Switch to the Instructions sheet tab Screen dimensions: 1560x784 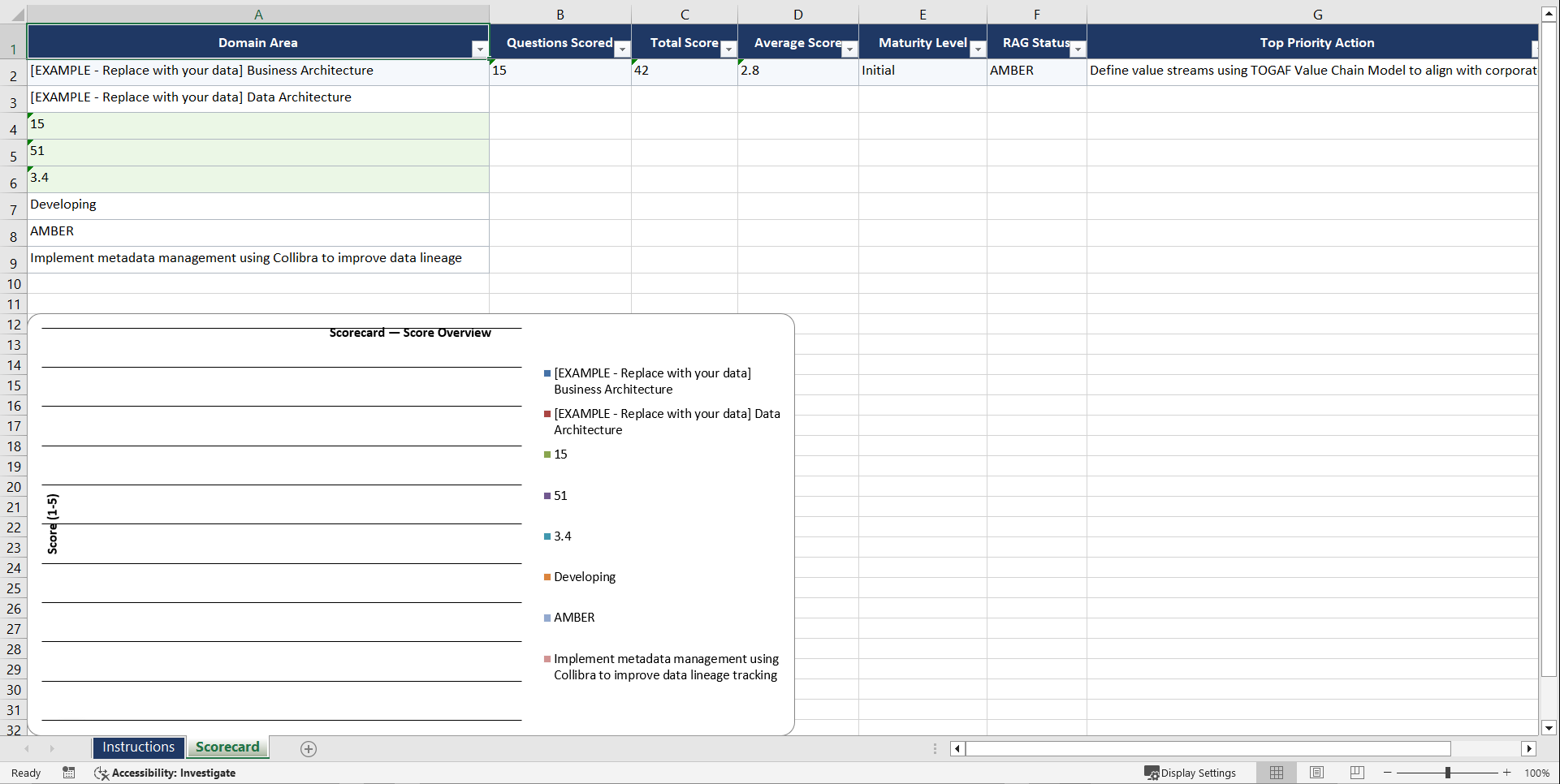click(x=138, y=747)
